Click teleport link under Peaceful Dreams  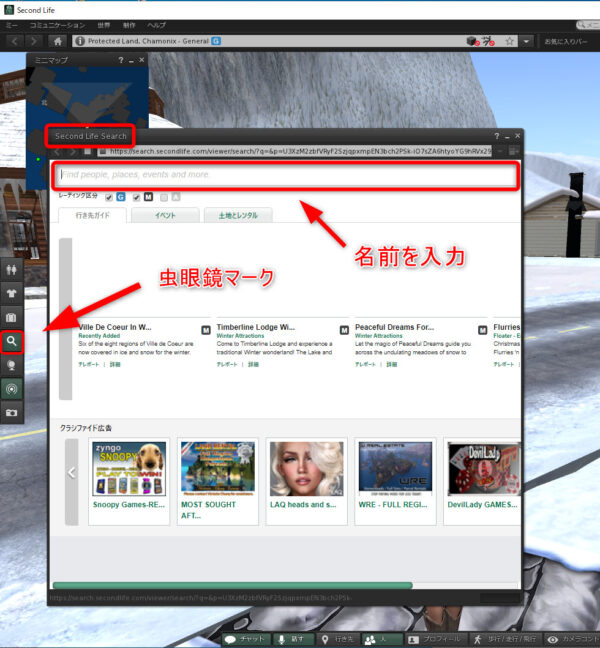tap(365, 364)
